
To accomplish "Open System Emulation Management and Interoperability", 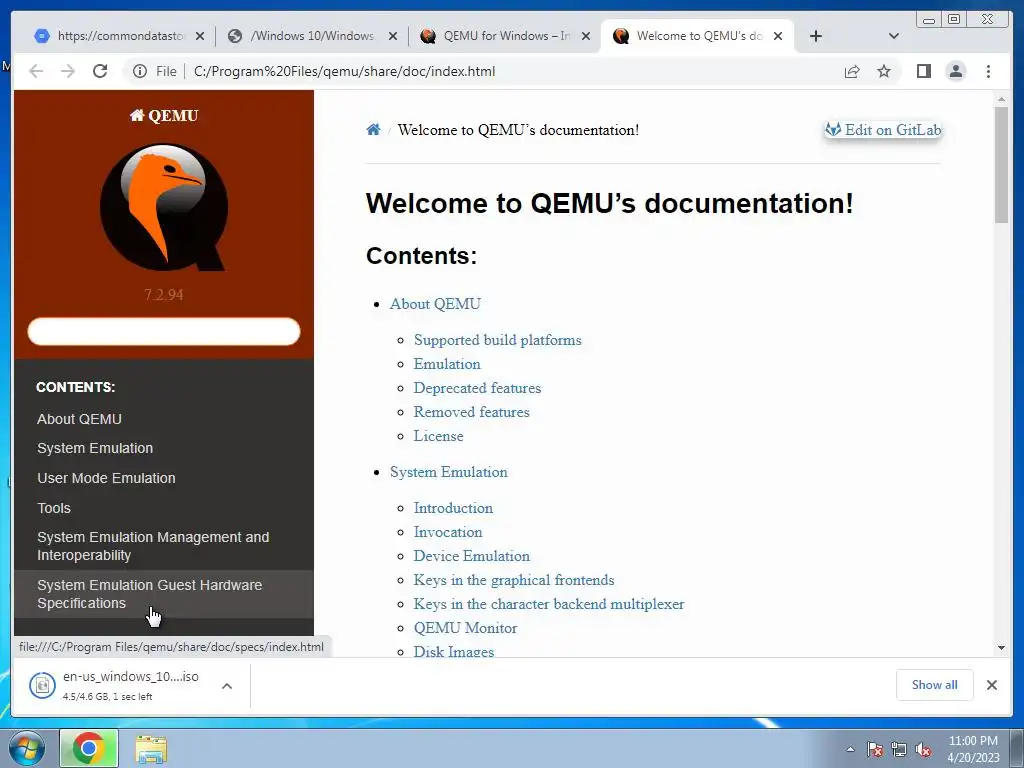I will click(153, 546).
